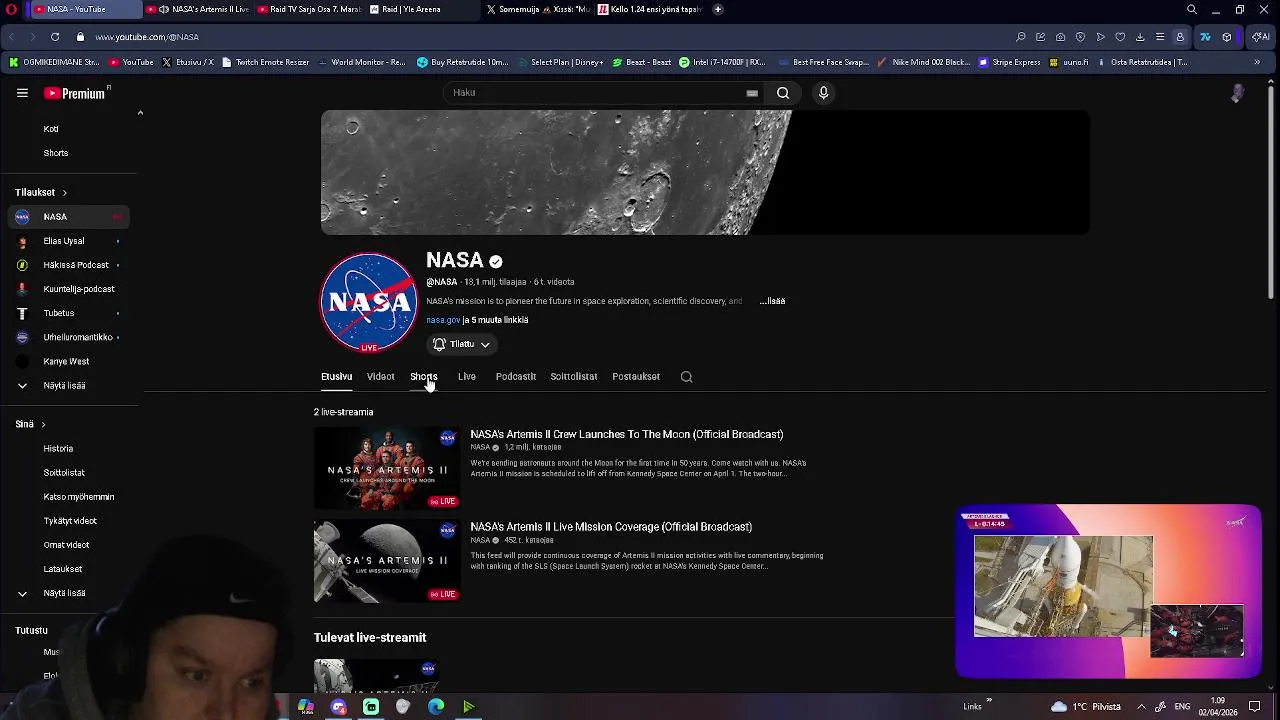Show more bookmarks with the overflow chevron
This screenshot has width=1280, height=720.
1257,62
